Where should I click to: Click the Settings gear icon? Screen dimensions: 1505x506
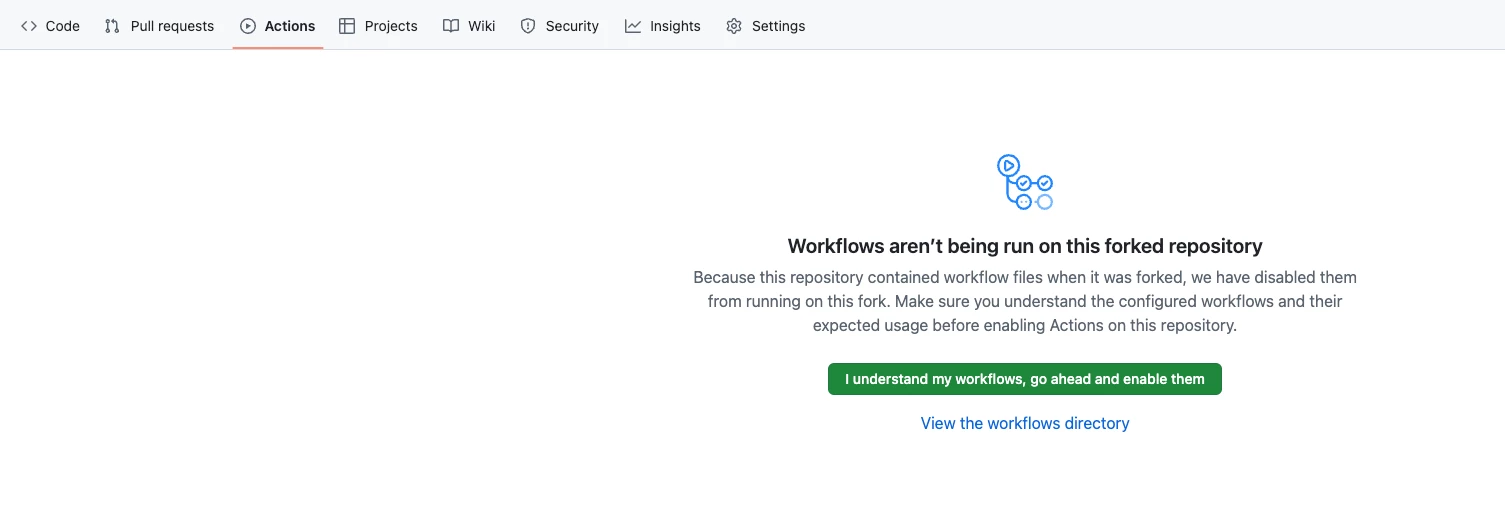[x=734, y=26]
